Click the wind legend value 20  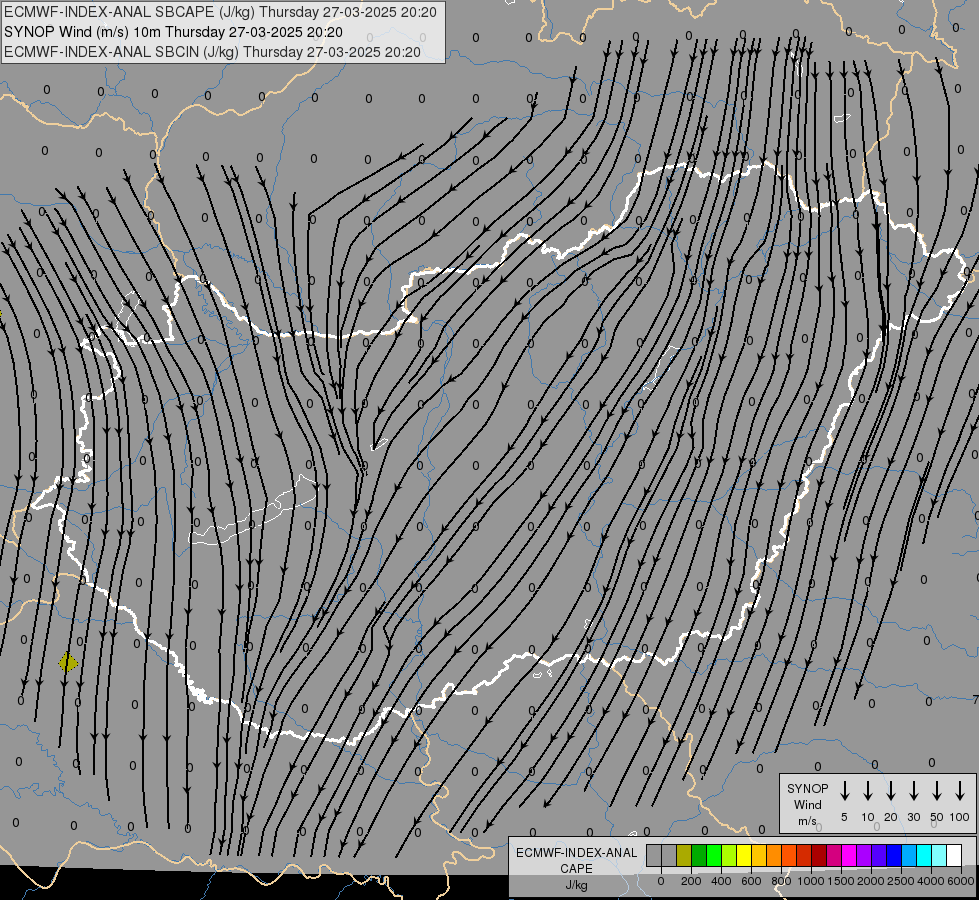tap(891, 817)
